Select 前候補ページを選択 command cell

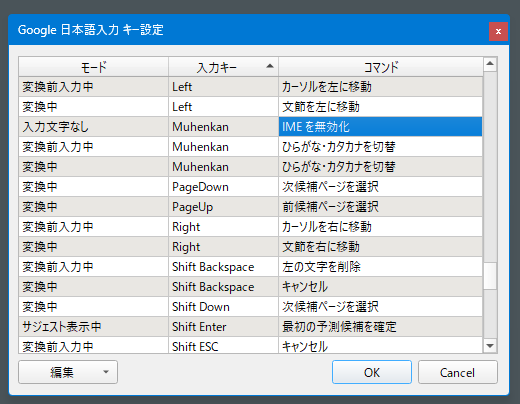[x=380, y=207]
